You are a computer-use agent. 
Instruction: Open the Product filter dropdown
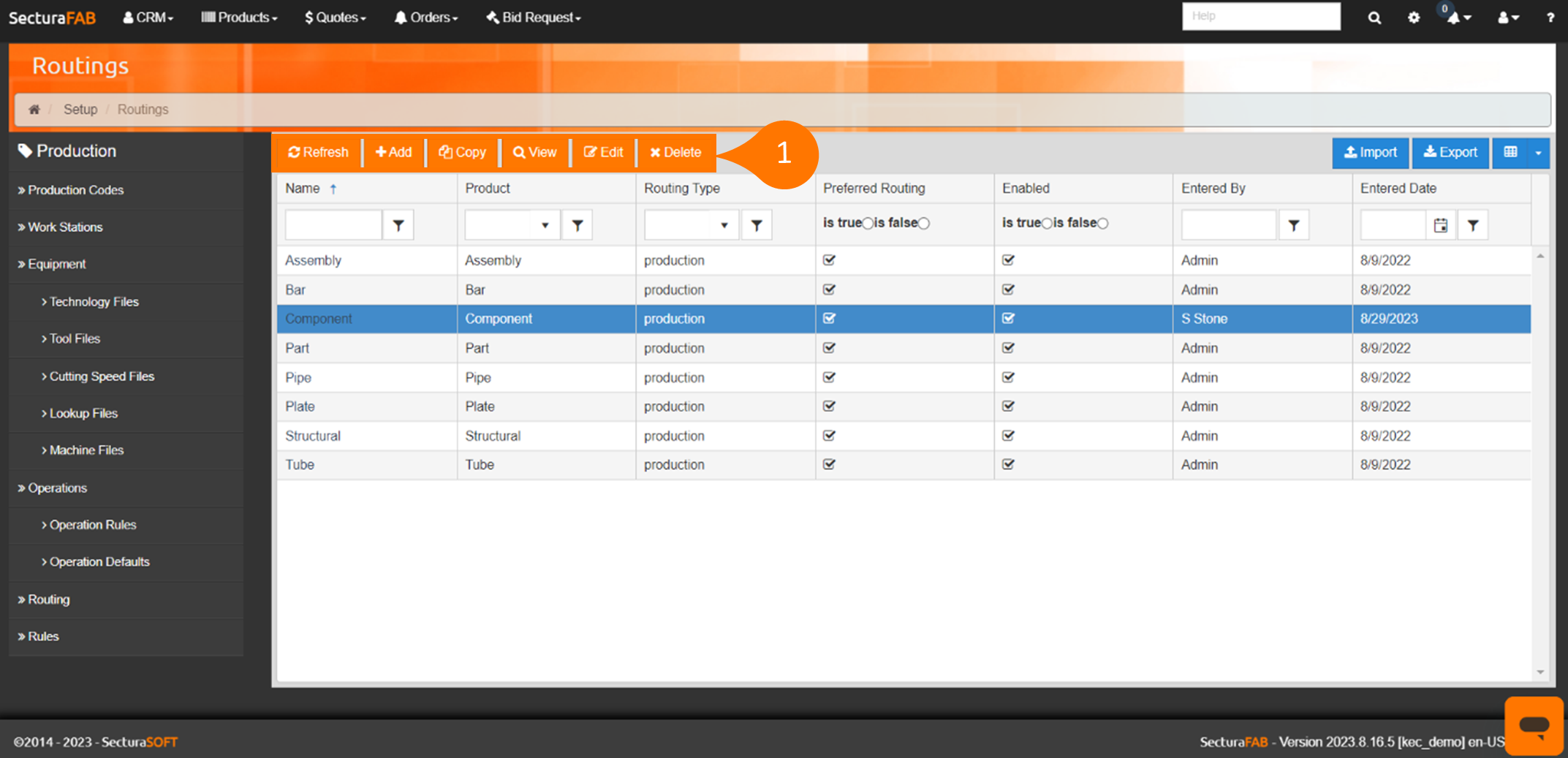point(545,226)
